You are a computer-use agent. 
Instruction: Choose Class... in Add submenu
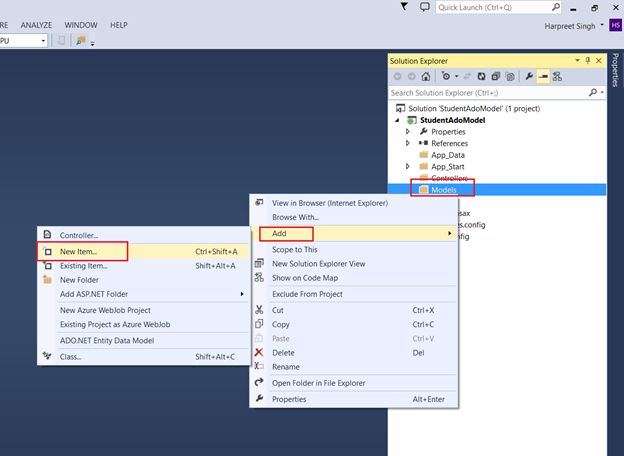[143, 357]
